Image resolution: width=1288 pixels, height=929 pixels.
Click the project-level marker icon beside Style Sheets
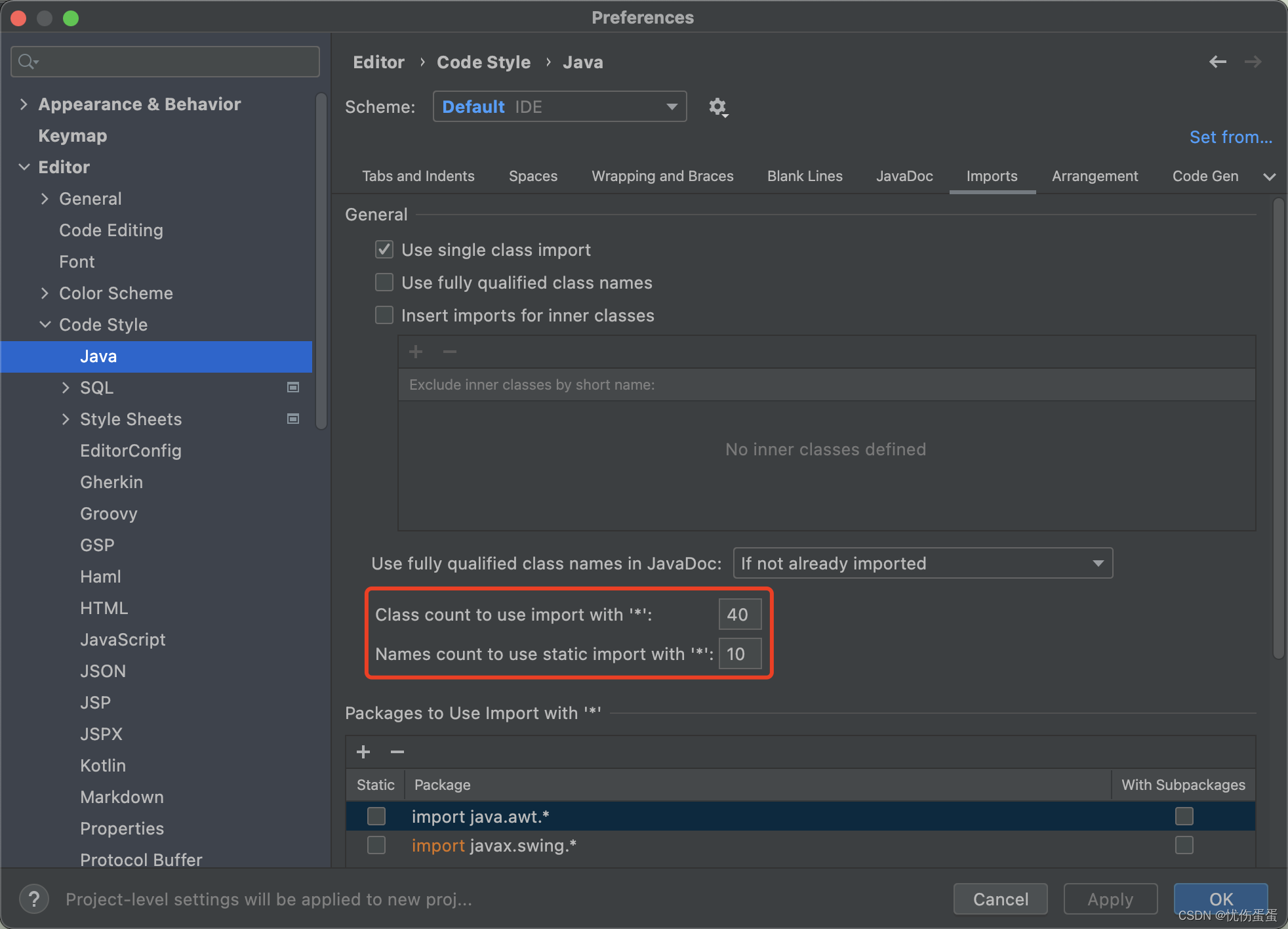[x=293, y=419]
